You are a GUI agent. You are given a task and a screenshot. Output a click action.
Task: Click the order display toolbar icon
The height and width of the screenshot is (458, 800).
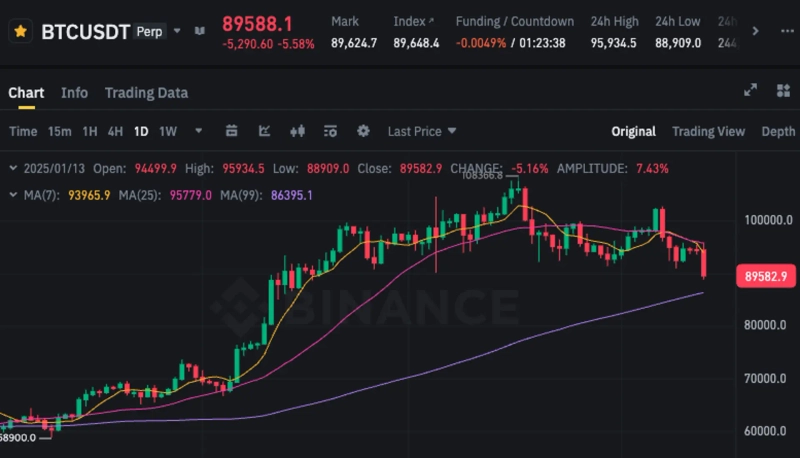(x=330, y=131)
